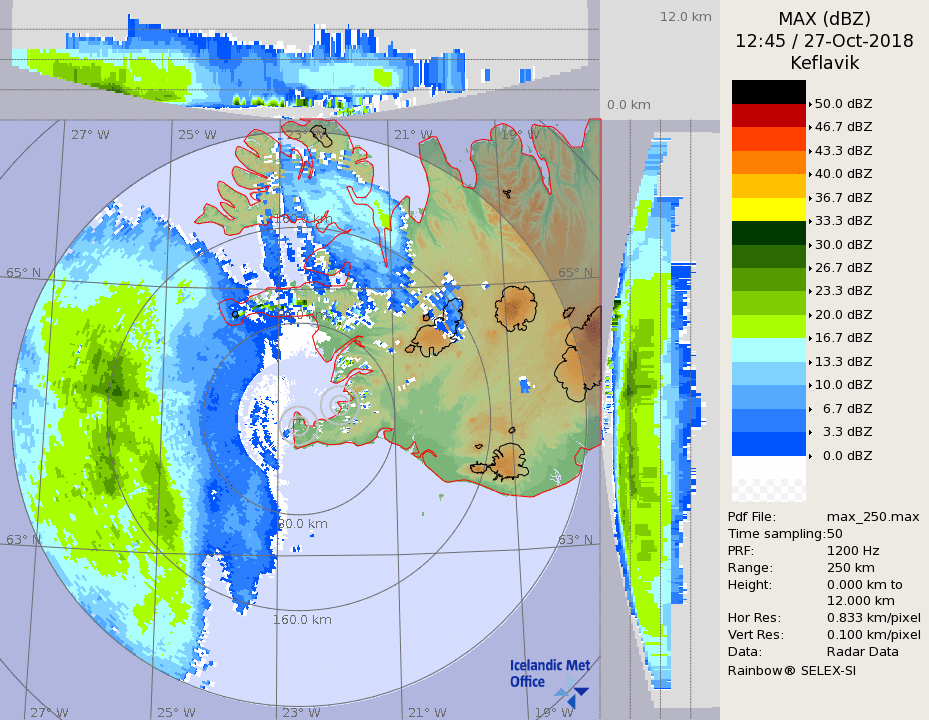Viewport: 929px width, 720px height.
Task: Click the 12.0 km height label
Action: (685, 17)
